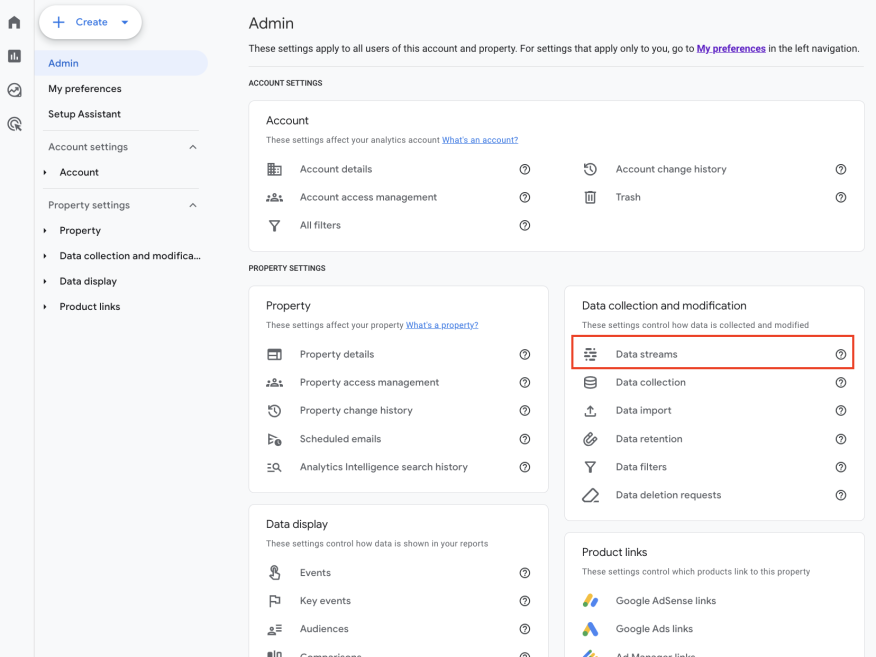
Task: Open the Explore section icon
Action: (x=13, y=90)
